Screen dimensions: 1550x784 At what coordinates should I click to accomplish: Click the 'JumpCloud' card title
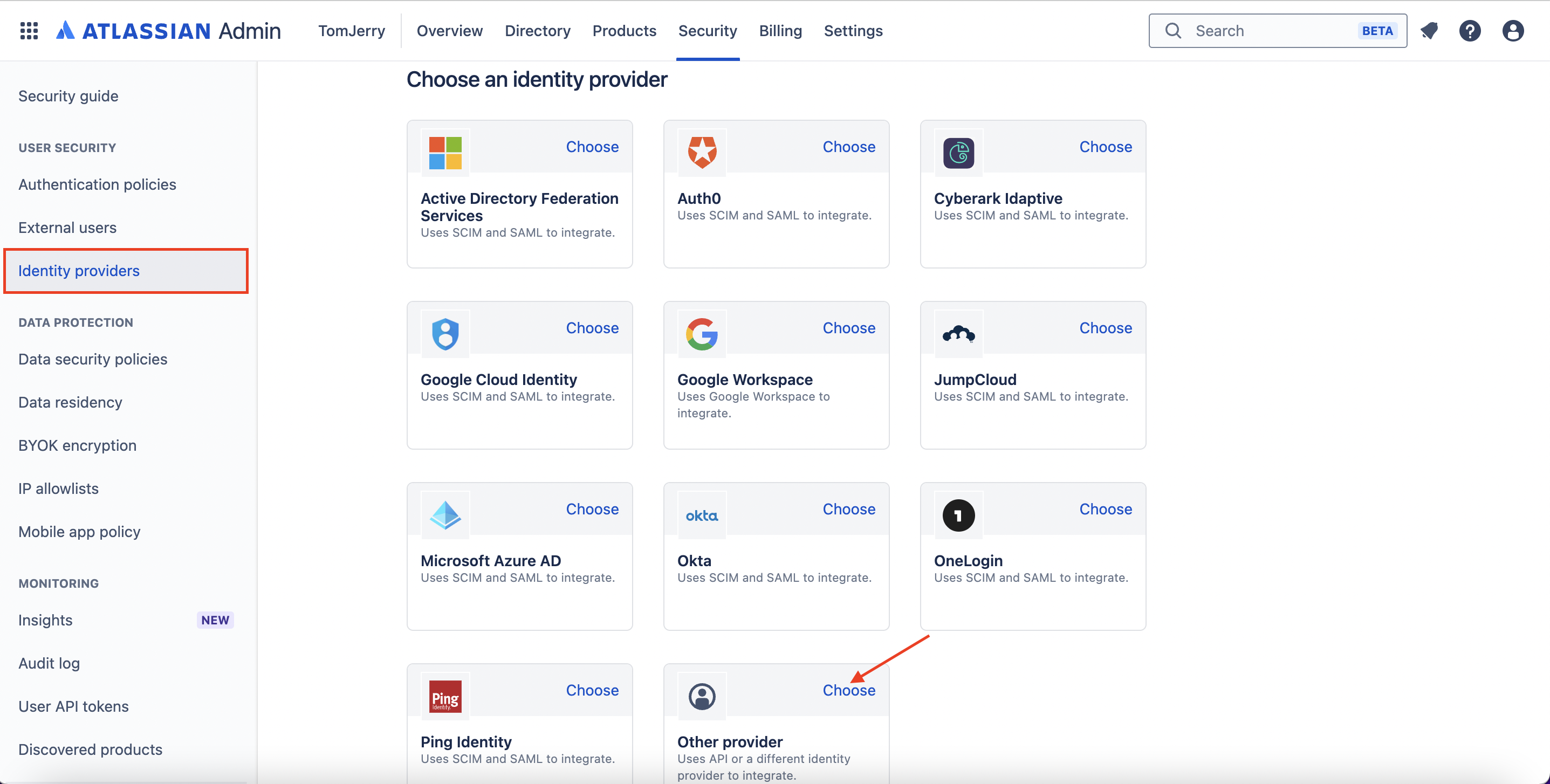click(975, 380)
